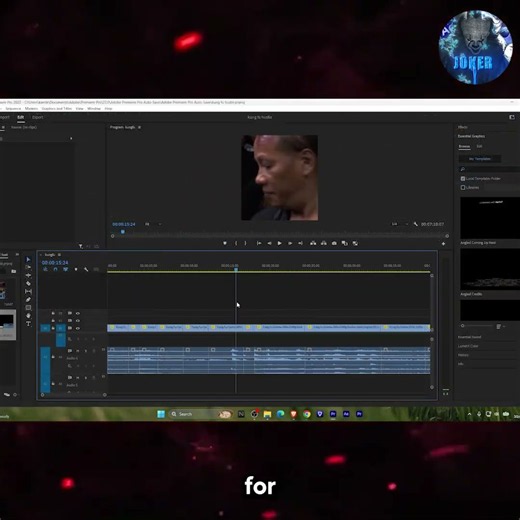Switch to the Import workspace tab

(x=5, y=117)
